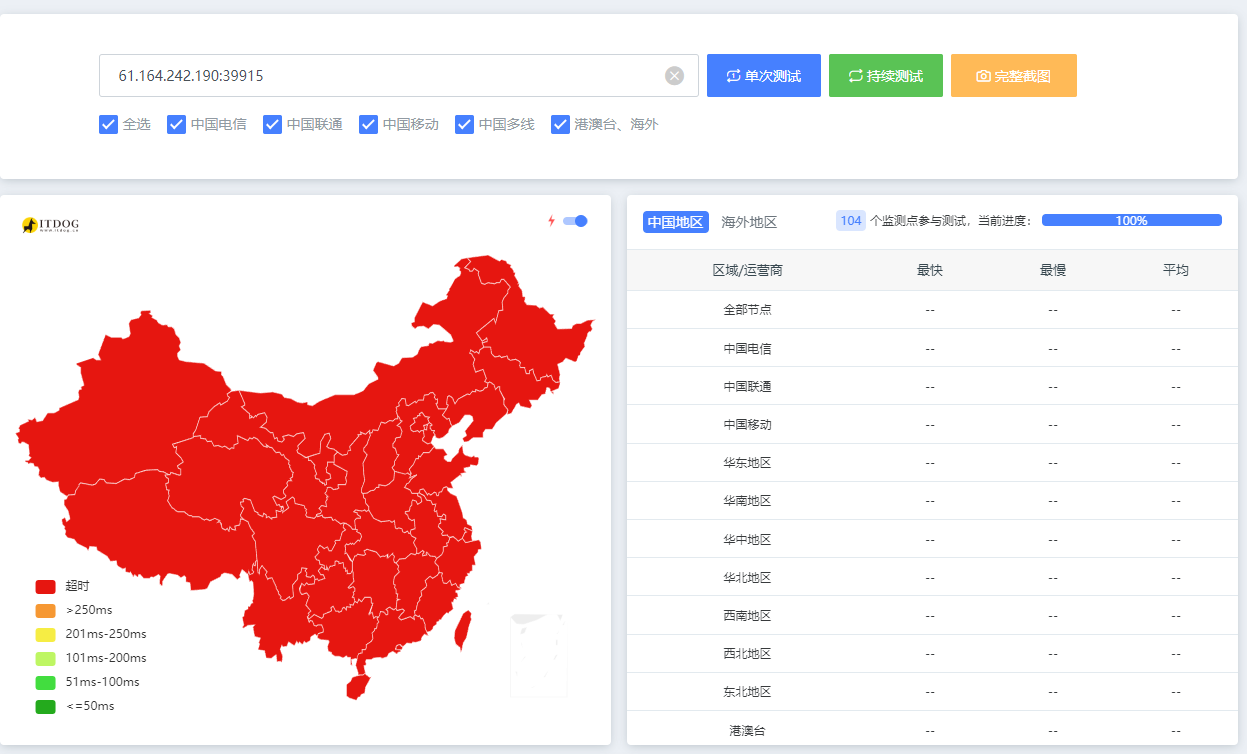This screenshot has height=754, width=1247.
Task: Select the 华北地区 row
Action: pos(932,577)
